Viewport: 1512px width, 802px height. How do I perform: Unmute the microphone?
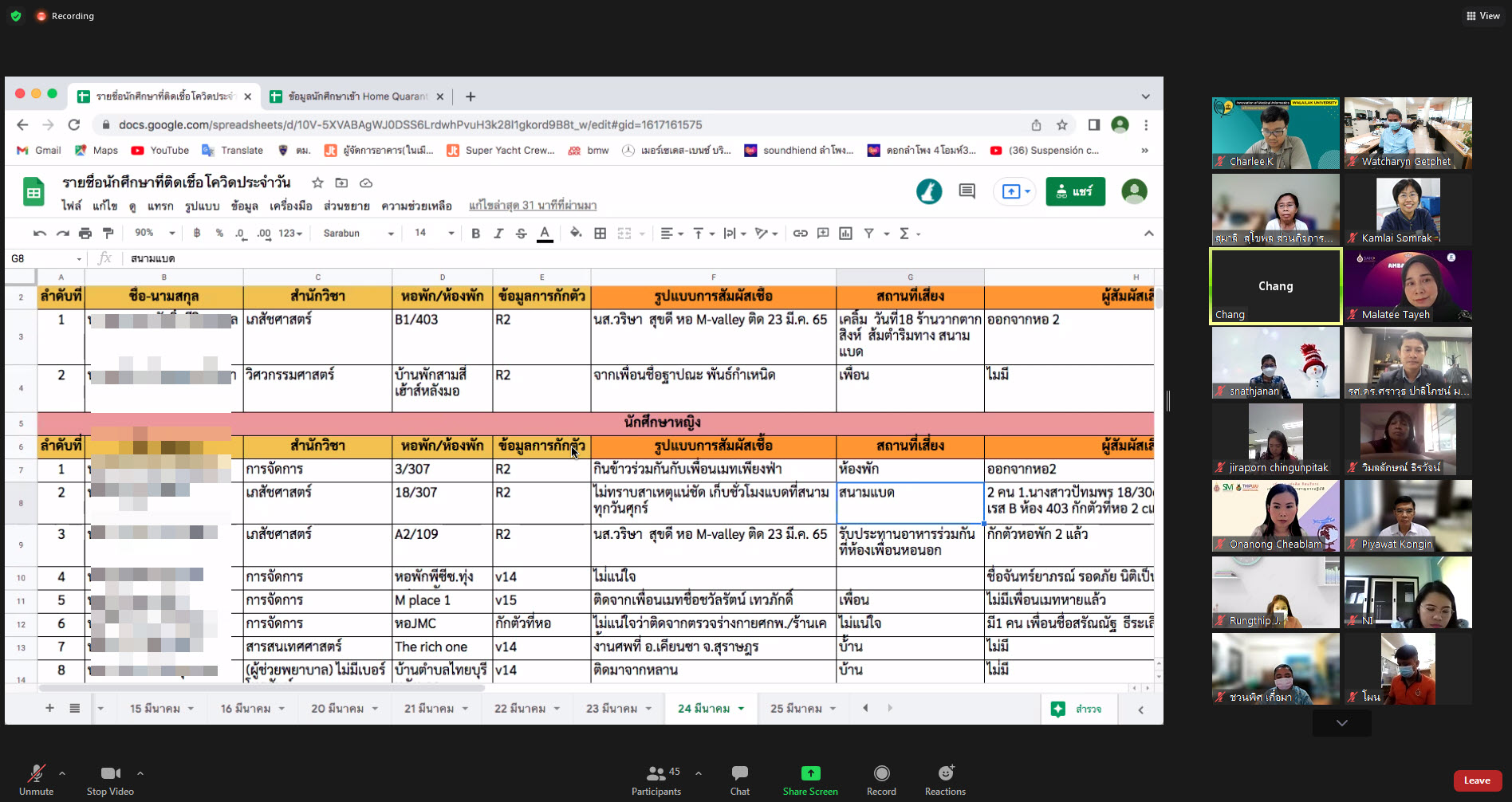pyautogui.click(x=36, y=773)
